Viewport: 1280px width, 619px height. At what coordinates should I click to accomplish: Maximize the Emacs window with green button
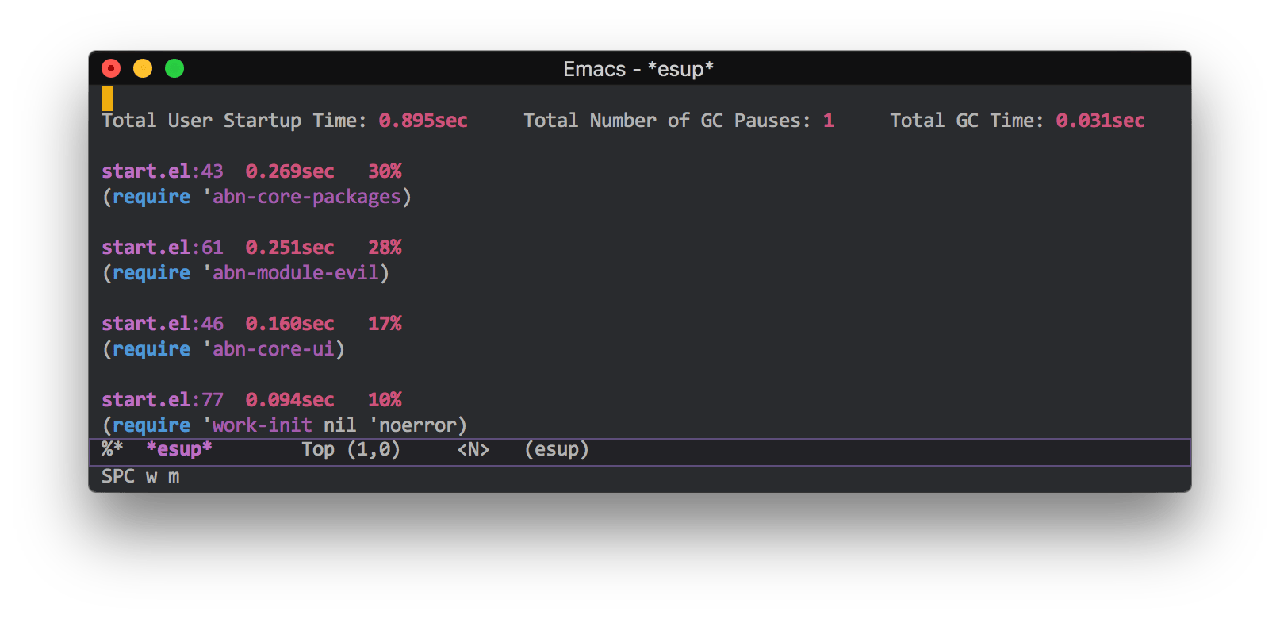(x=174, y=69)
